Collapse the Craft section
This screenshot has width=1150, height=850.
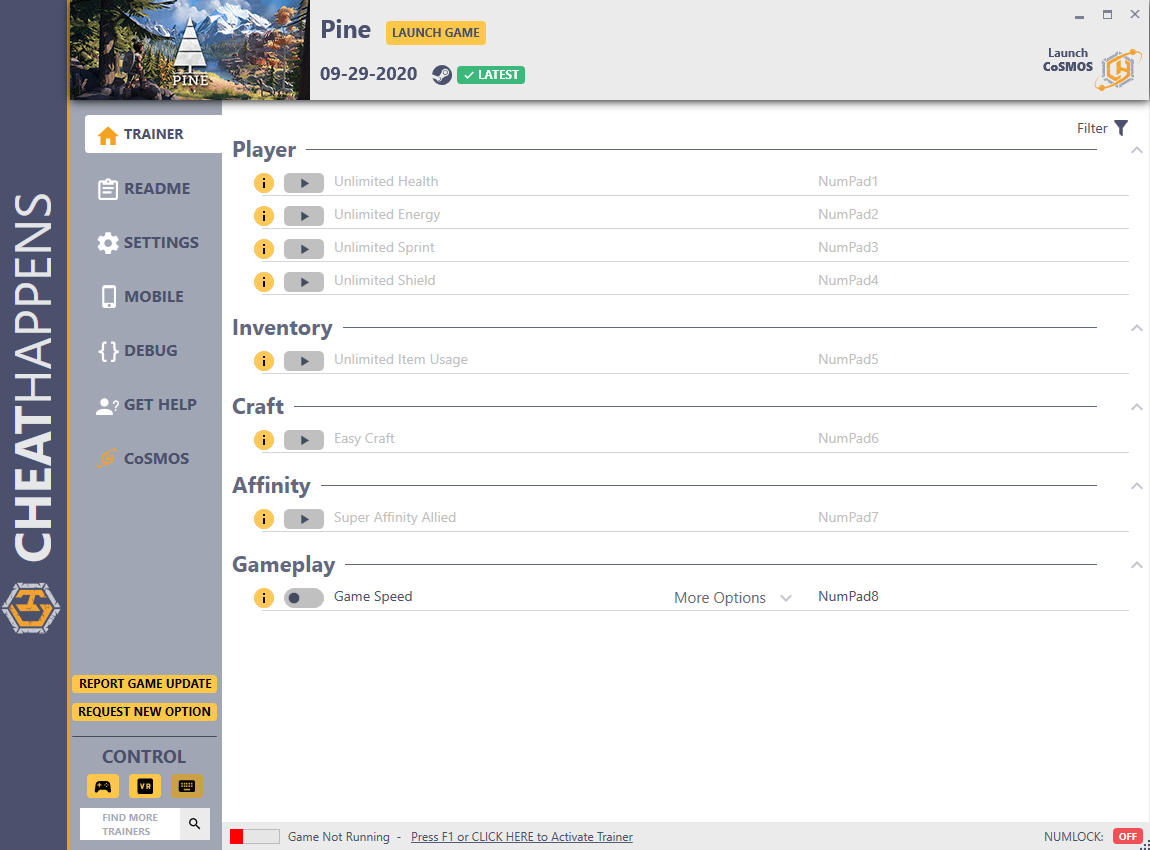1137,407
